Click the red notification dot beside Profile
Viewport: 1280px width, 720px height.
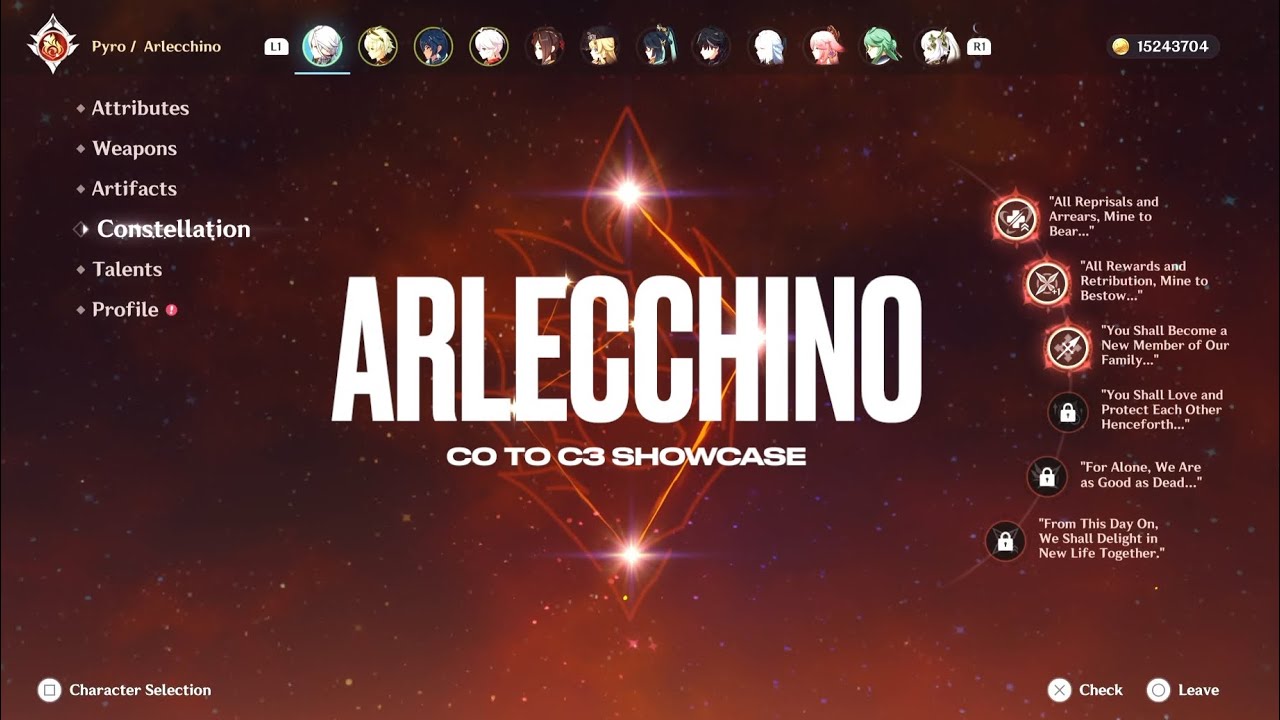tap(171, 309)
